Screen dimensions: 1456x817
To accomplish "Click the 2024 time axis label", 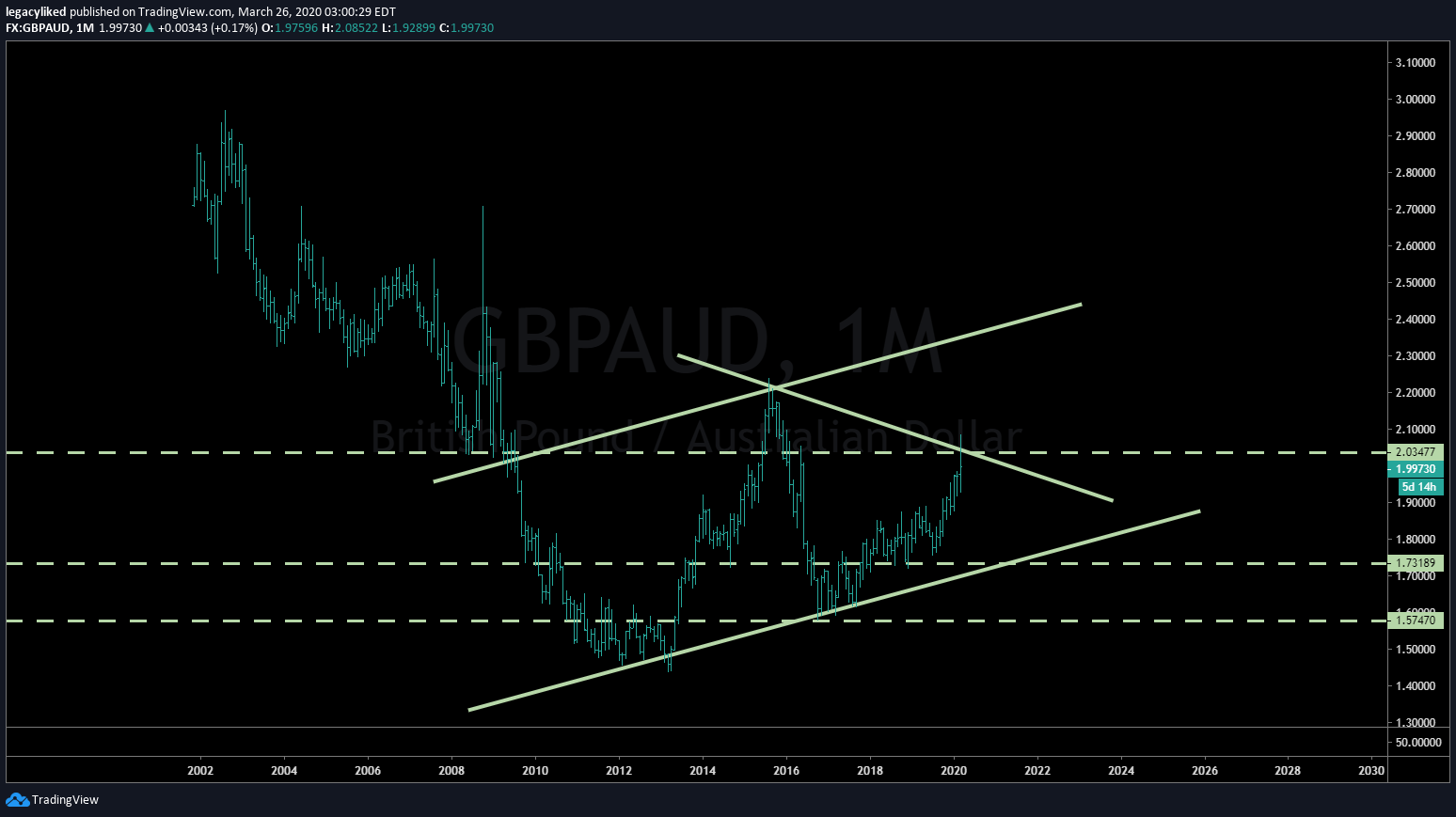I will point(1121,771).
